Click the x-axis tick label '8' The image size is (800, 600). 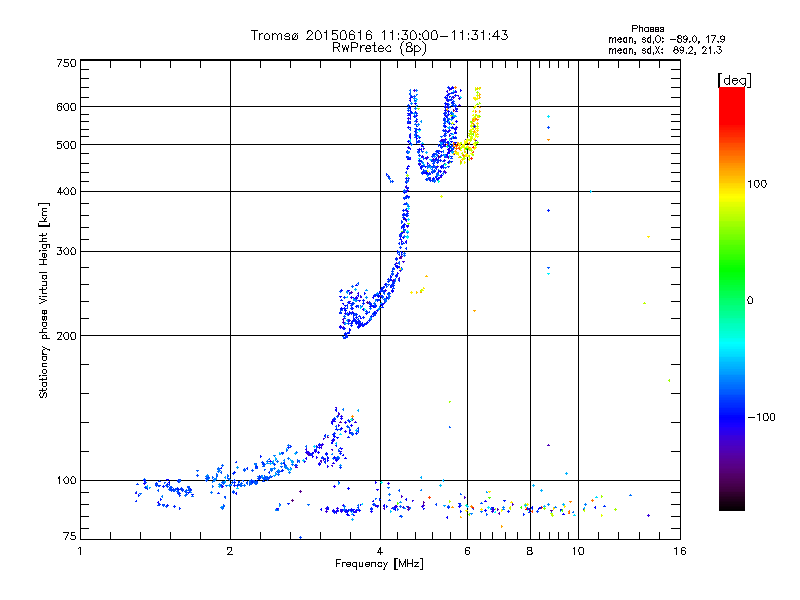(530, 551)
